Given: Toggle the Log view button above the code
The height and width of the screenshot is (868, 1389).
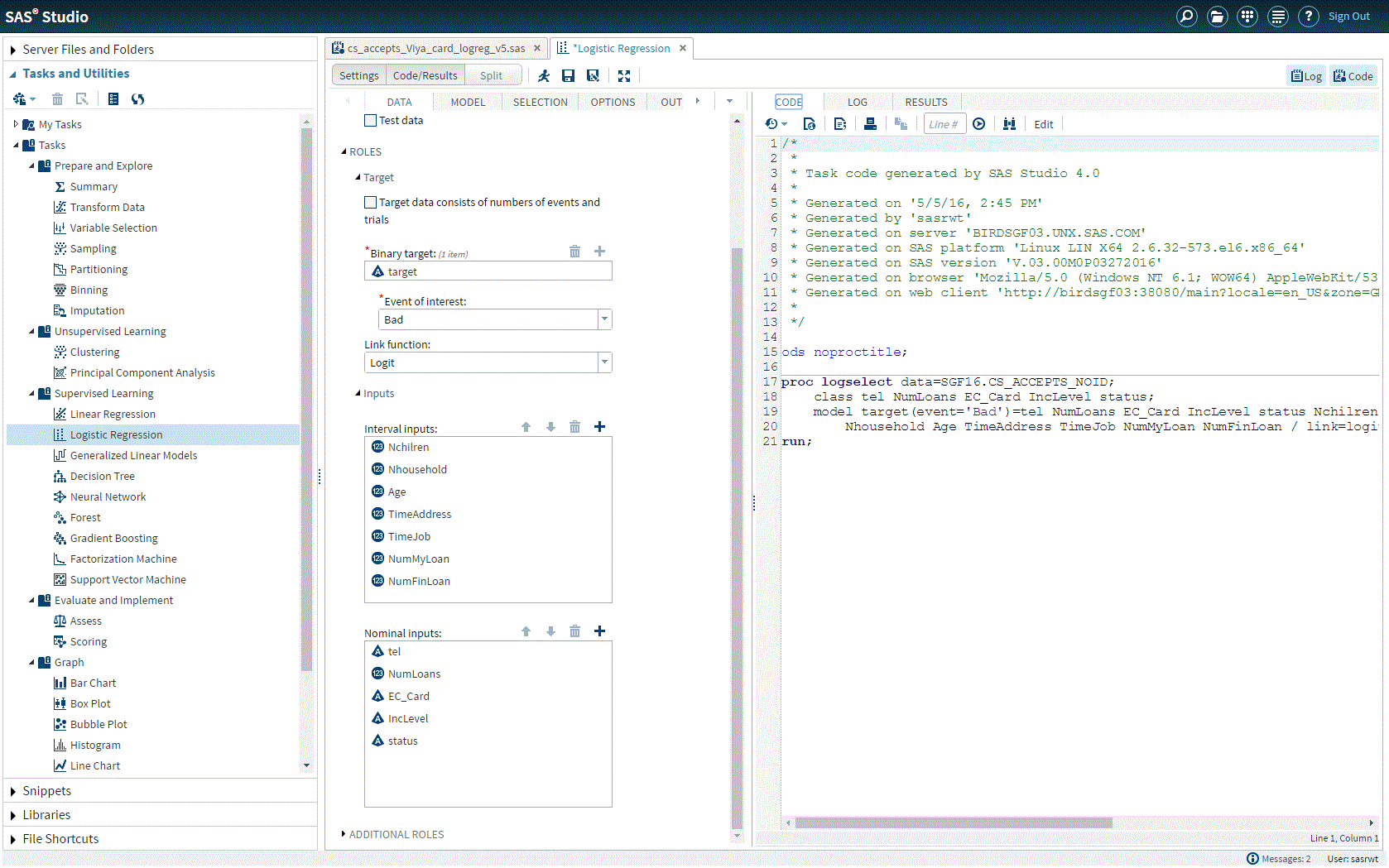Looking at the screenshot, I should click(1306, 75).
